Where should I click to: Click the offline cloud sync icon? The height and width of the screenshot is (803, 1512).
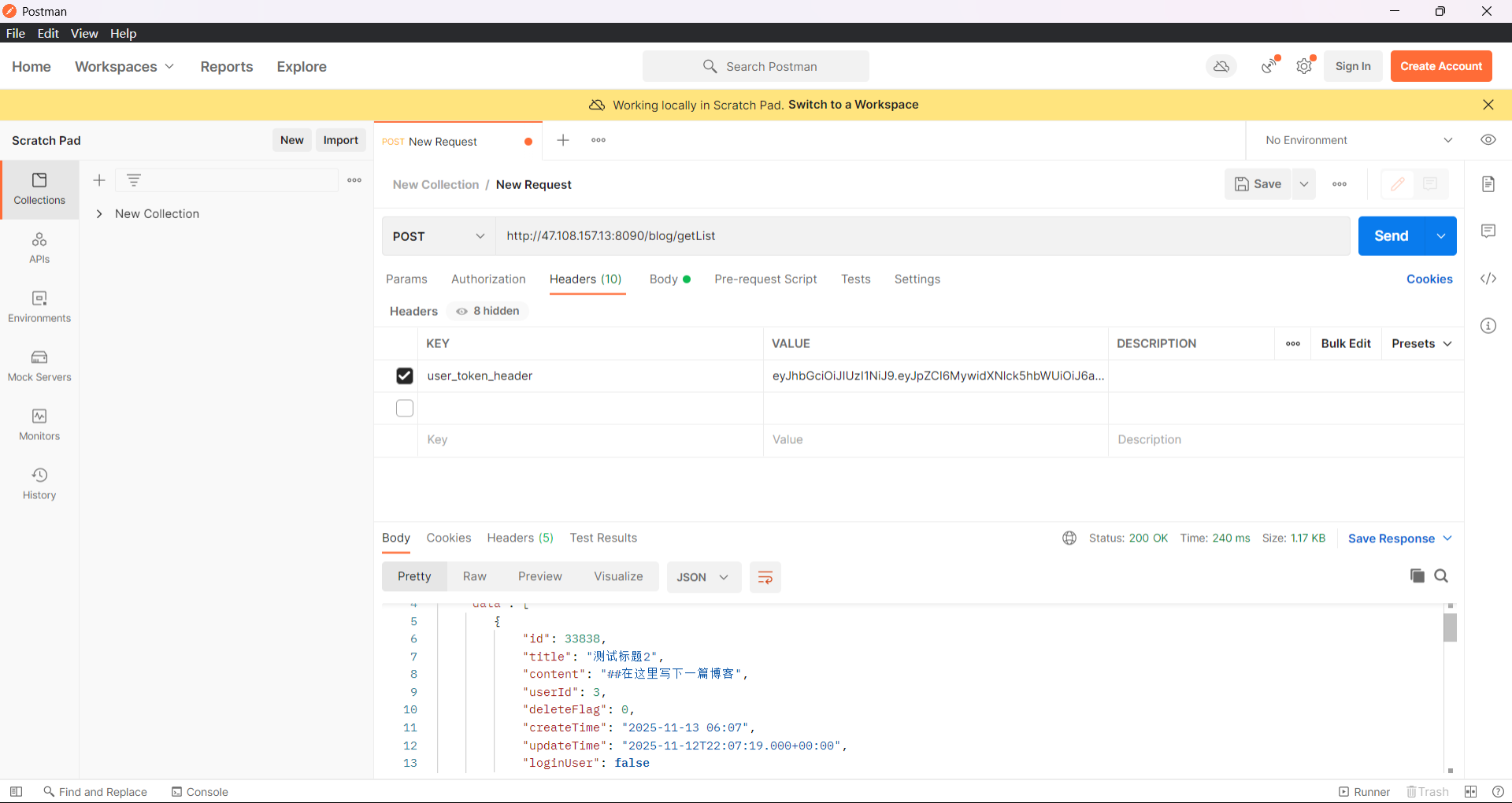tap(1221, 66)
